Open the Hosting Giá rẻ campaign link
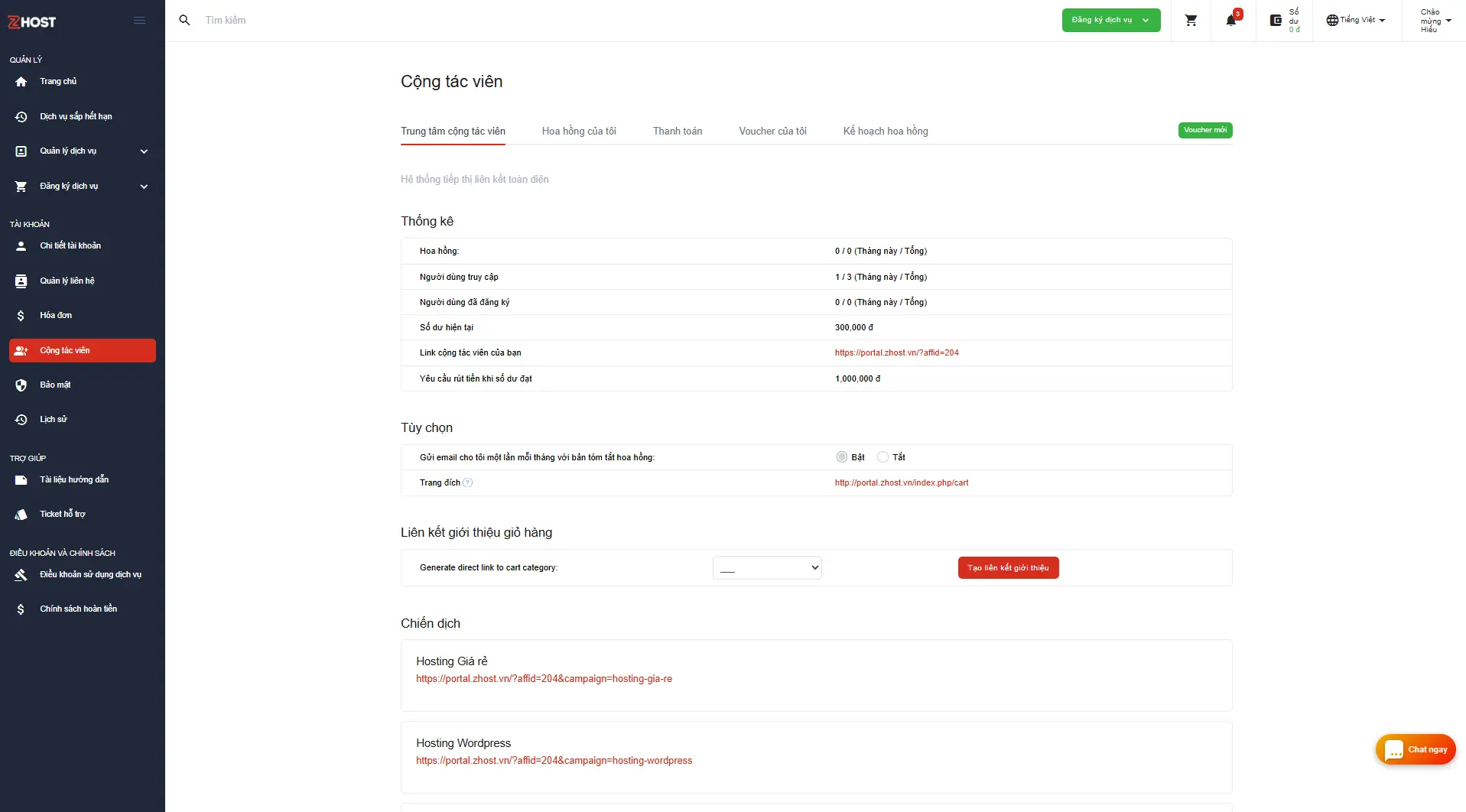Viewport: 1466px width, 812px height. tap(544, 679)
